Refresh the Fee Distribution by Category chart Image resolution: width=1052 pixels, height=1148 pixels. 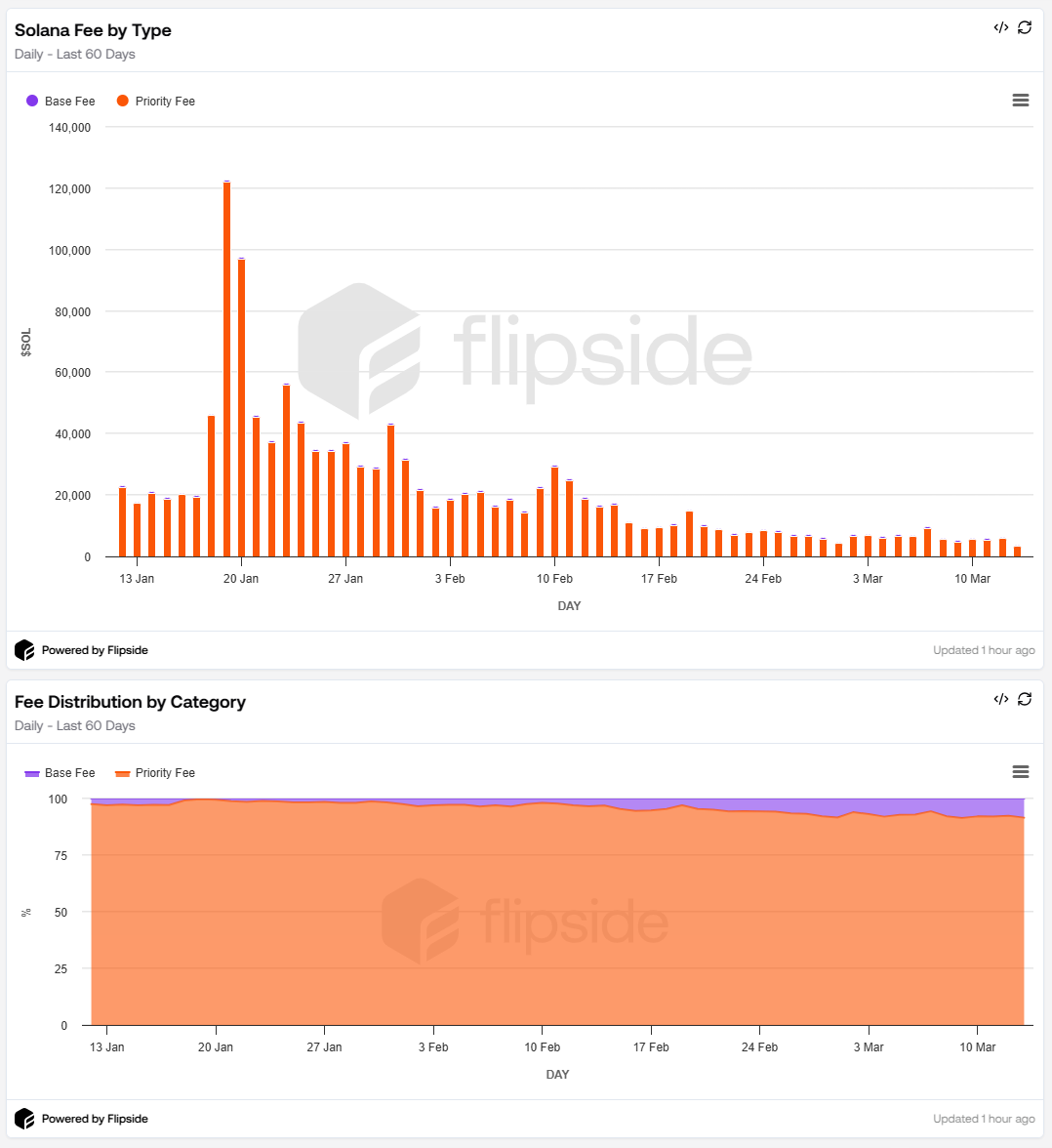pyautogui.click(x=1025, y=699)
